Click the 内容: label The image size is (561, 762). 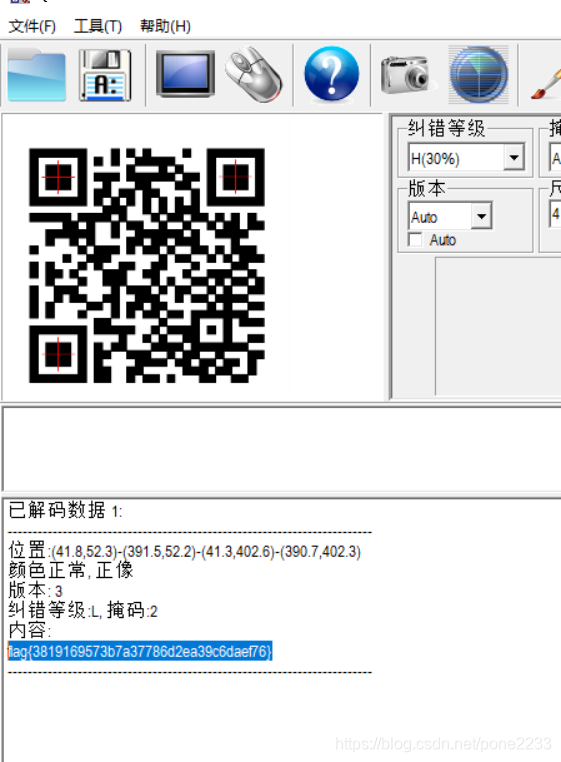(30, 630)
